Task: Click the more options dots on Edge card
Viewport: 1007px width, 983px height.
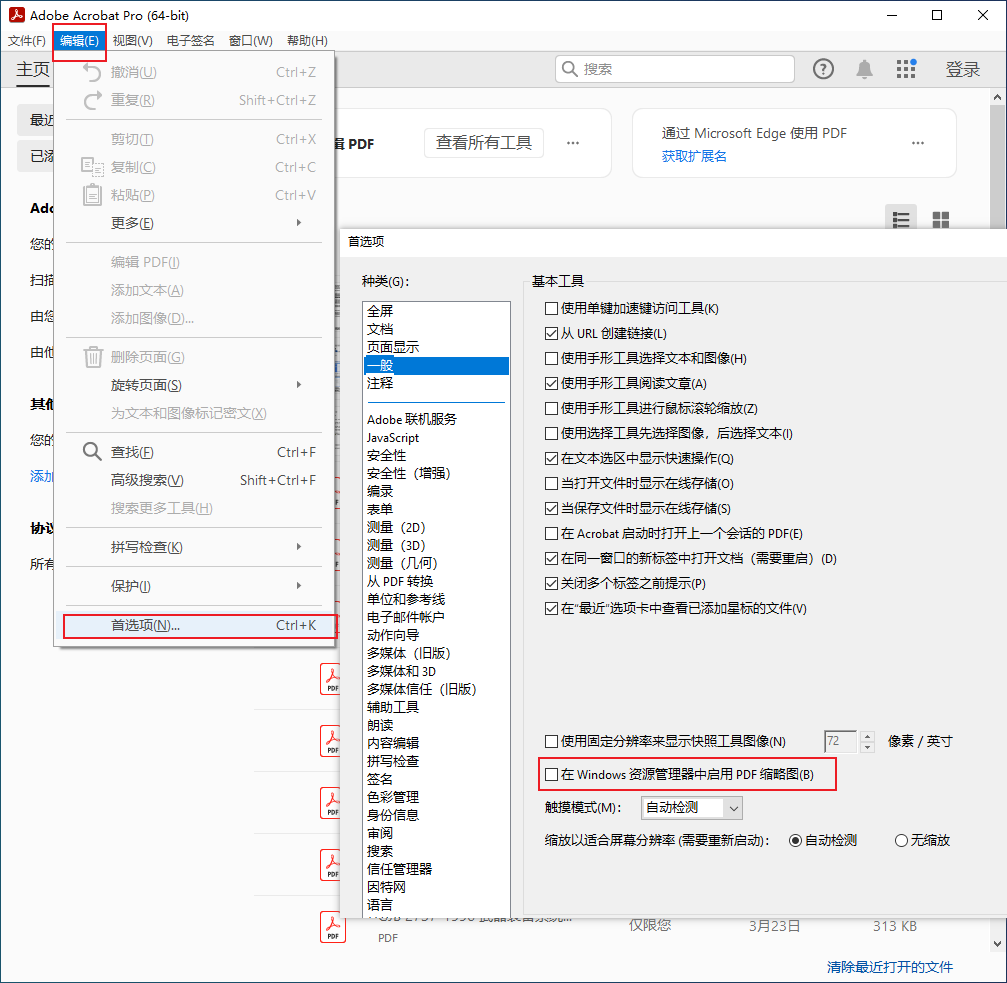Action: [918, 143]
